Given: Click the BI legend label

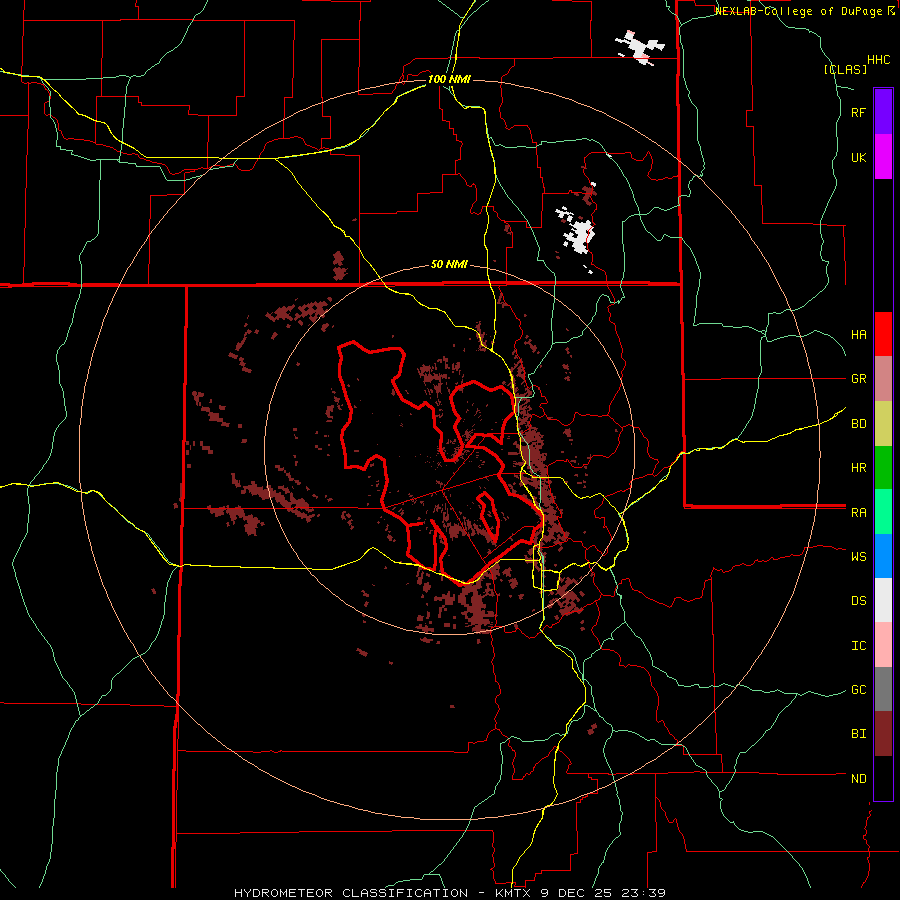Looking at the screenshot, I should [x=858, y=734].
